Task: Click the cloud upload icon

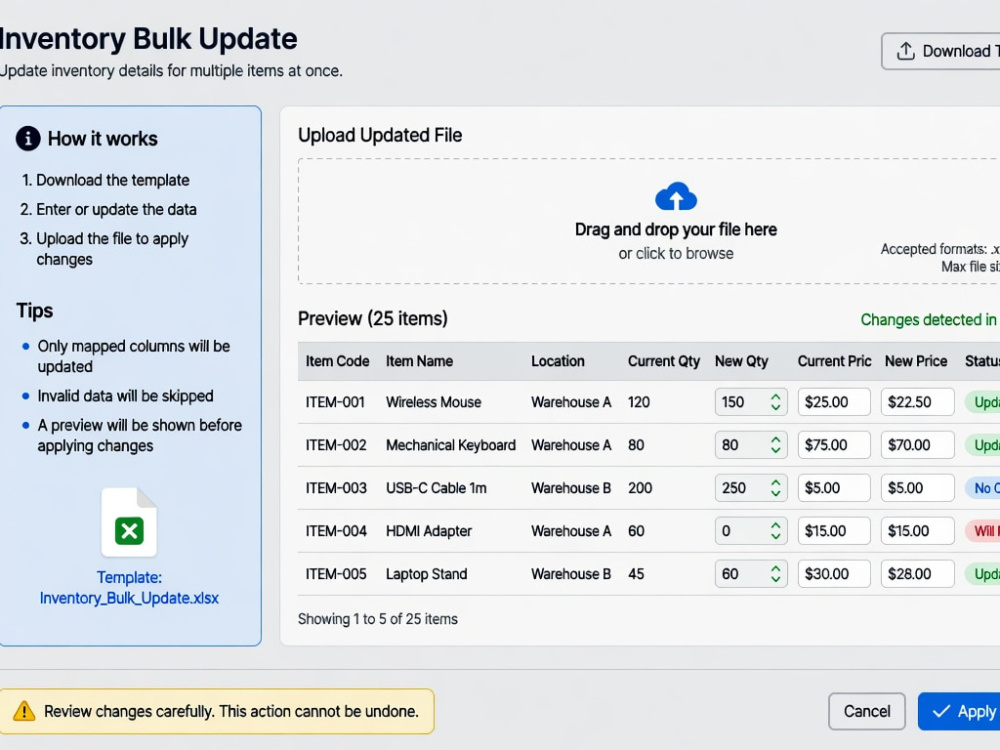Action: (x=676, y=196)
